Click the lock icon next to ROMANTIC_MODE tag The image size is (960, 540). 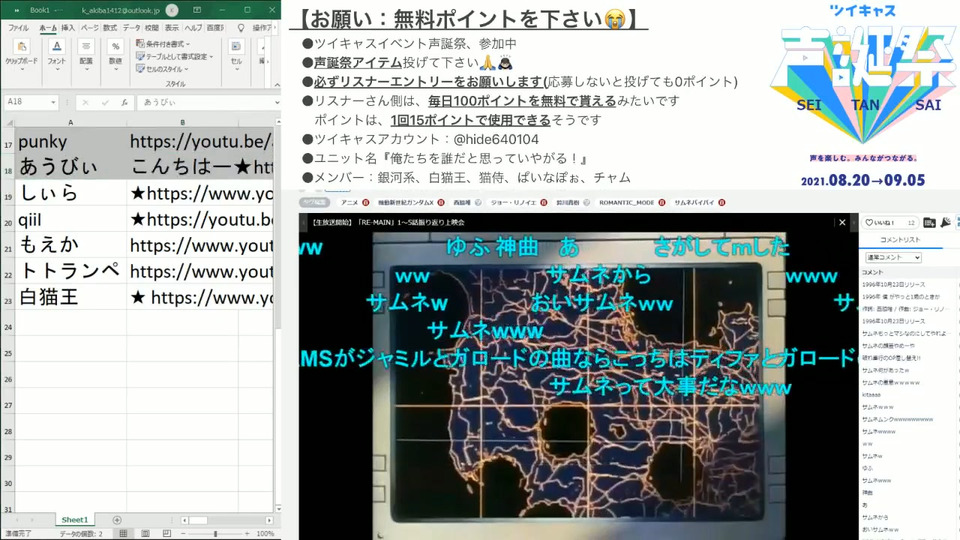(x=662, y=203)
